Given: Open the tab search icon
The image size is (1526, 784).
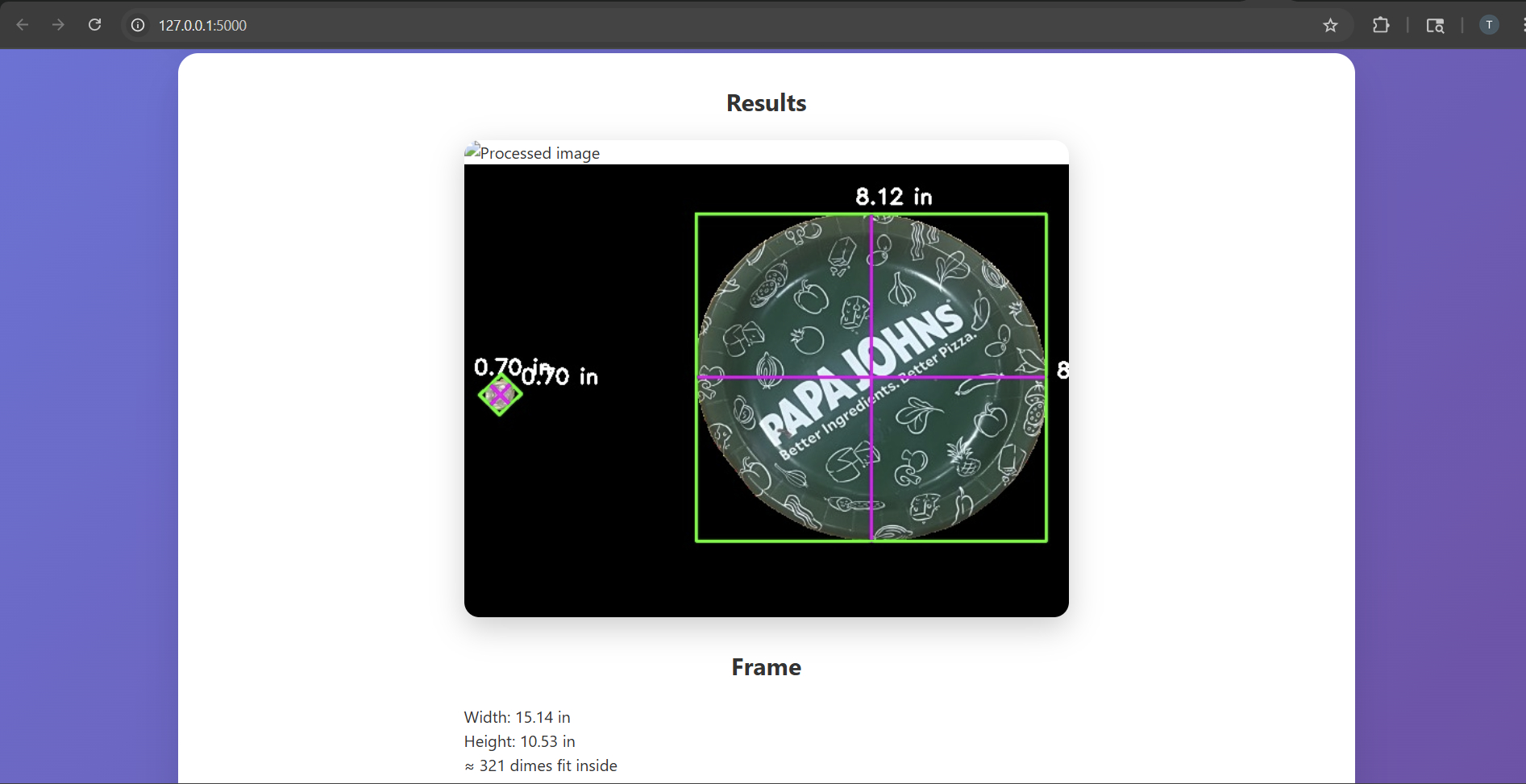Looking at the screenshot, I should tap(1435, 25).
